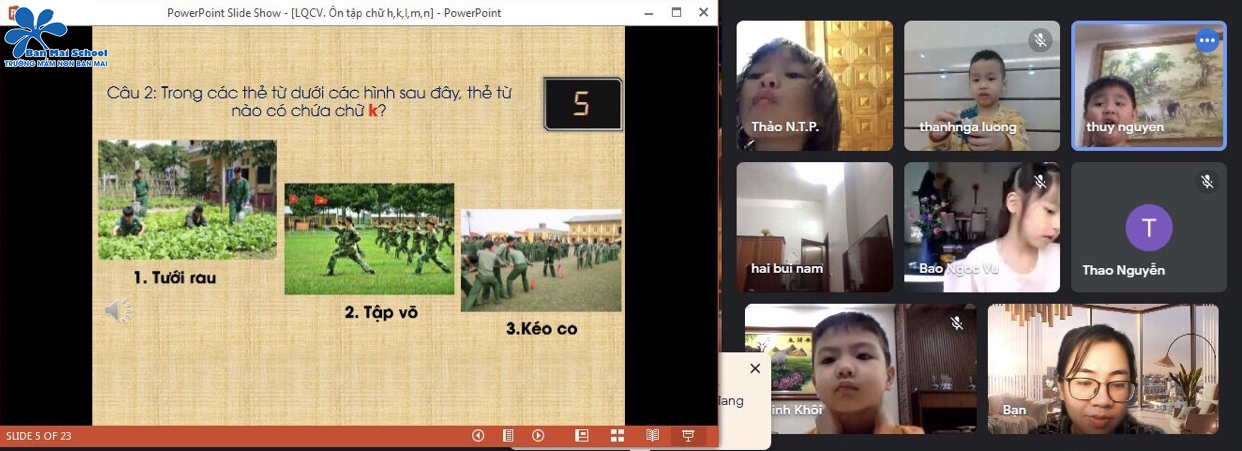Image resolution: width=1242 pixels, height=451 pixels.
Task: Play the audio speaker icon on slide
Action: pos(118,311)
